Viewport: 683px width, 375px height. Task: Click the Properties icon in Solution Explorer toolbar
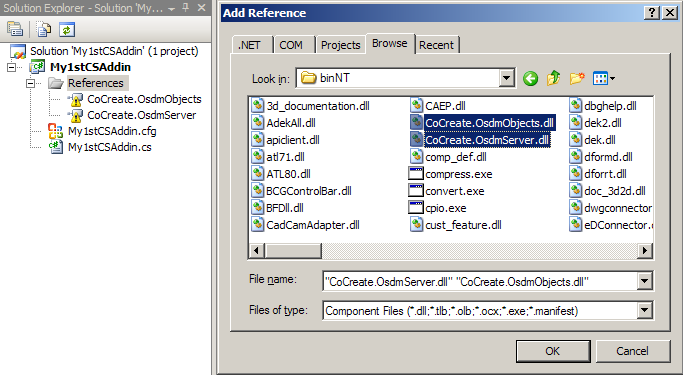15,29
